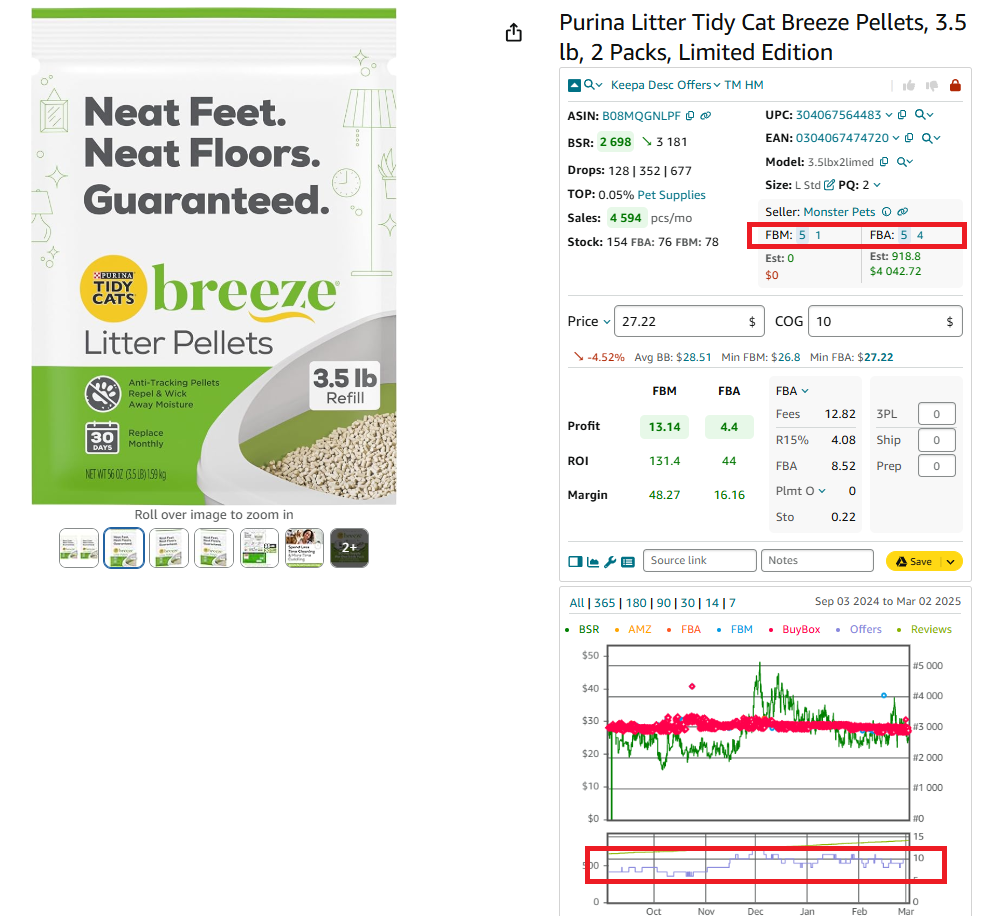Viewport: 985px width, 916px height.
Task: Click the copy icon next to ASIN B08MQGNLPF
Action: 689,116
